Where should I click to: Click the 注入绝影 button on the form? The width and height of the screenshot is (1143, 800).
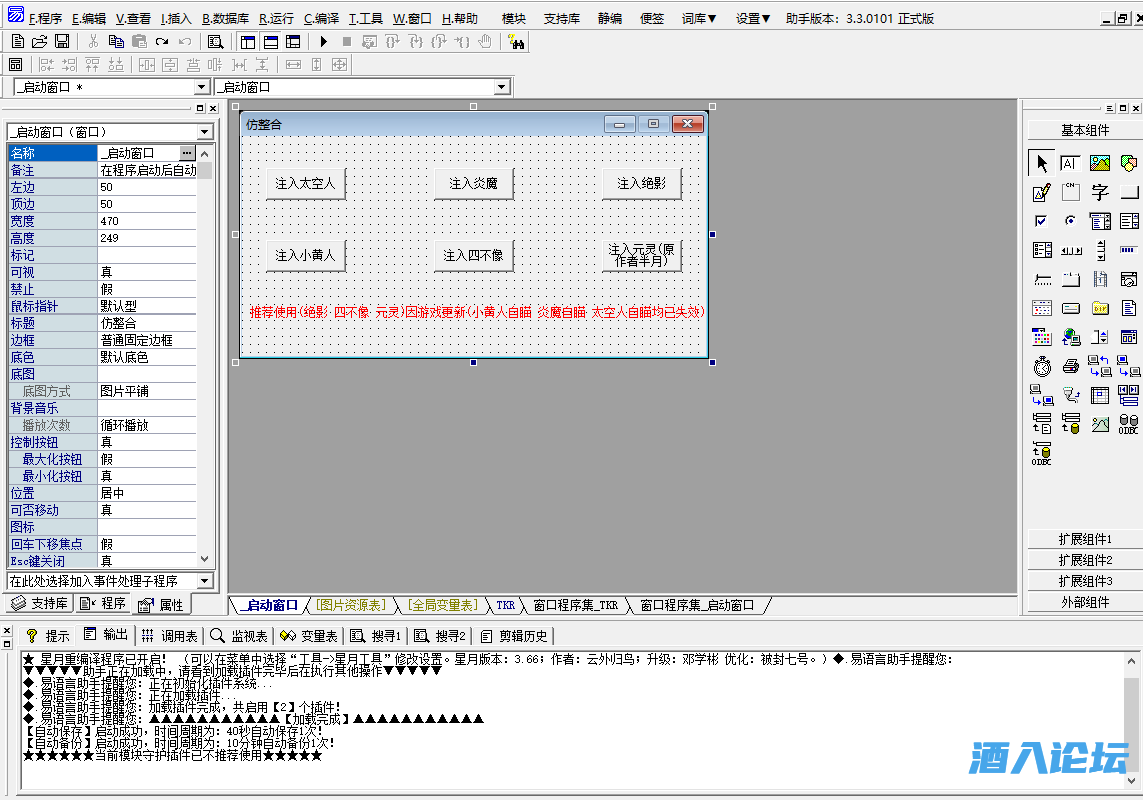pyautogui.click(x=641, y=183)
